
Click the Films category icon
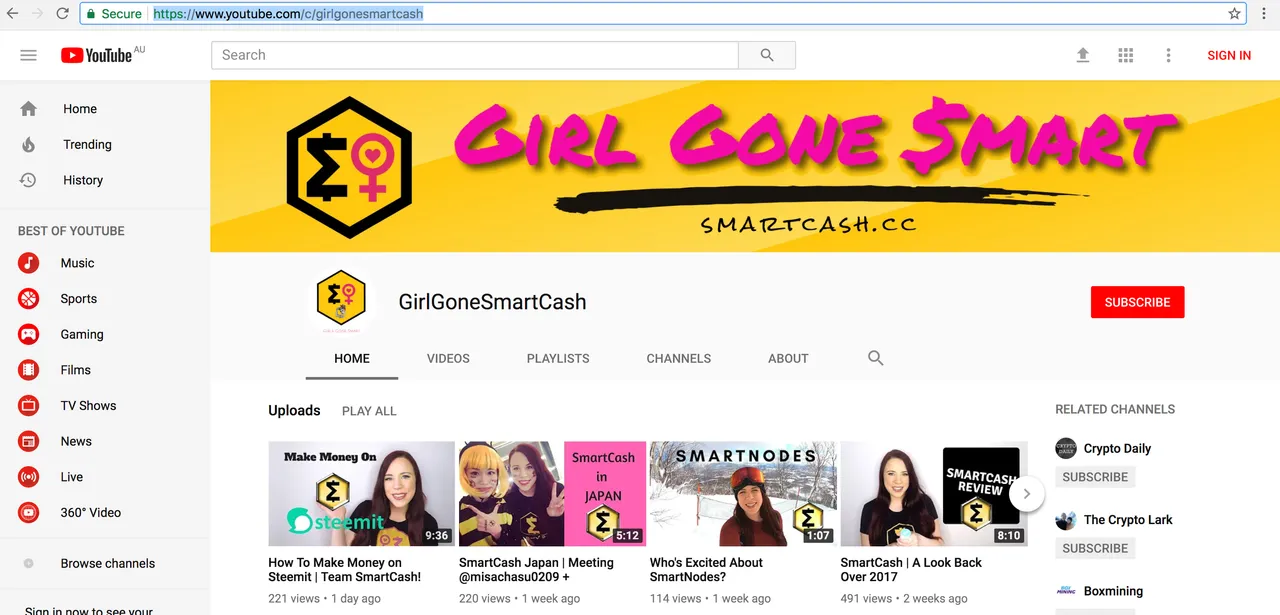(x=28, y=370)
